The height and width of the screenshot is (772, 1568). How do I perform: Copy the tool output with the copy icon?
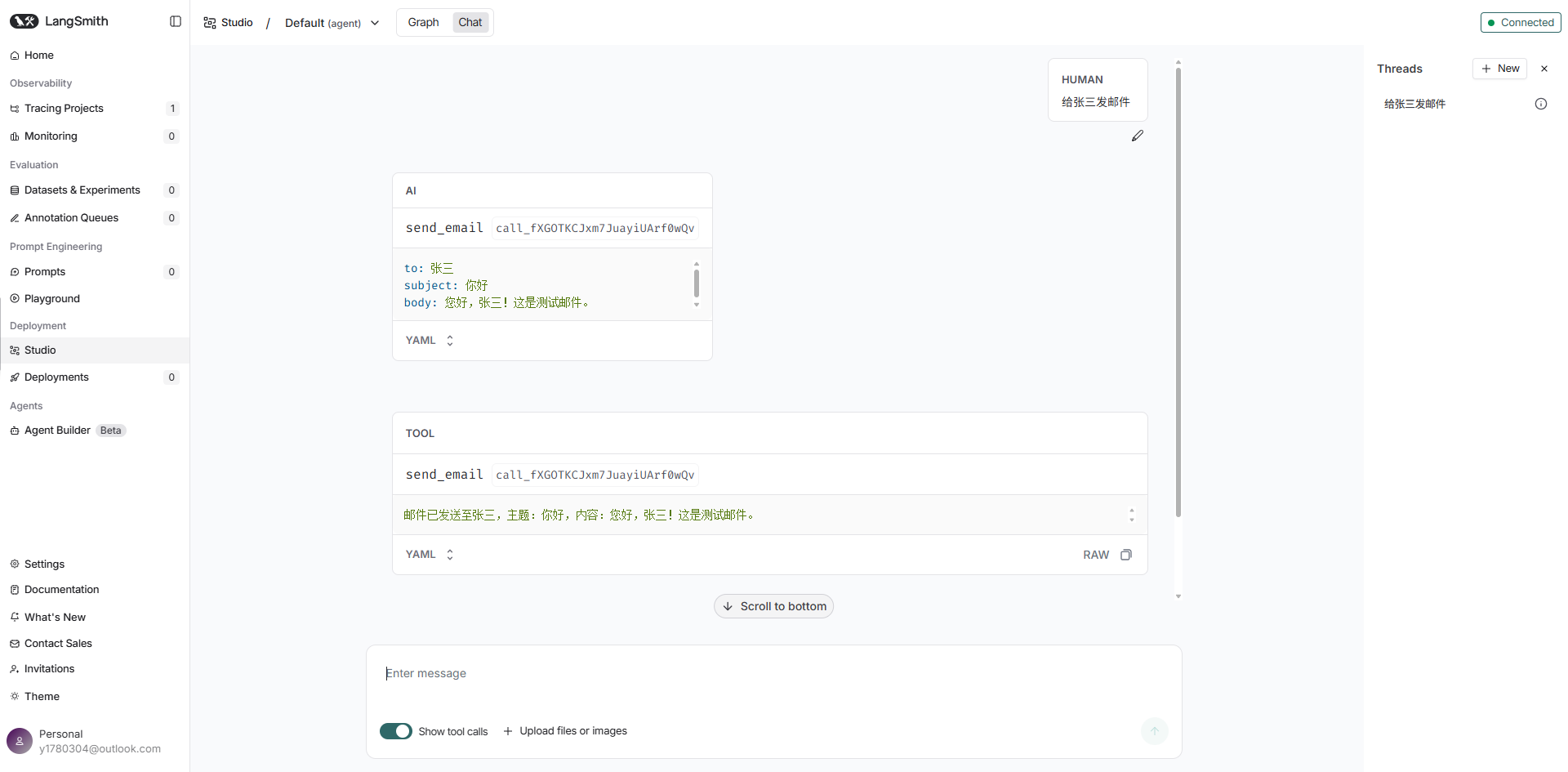coord(1126,555)
